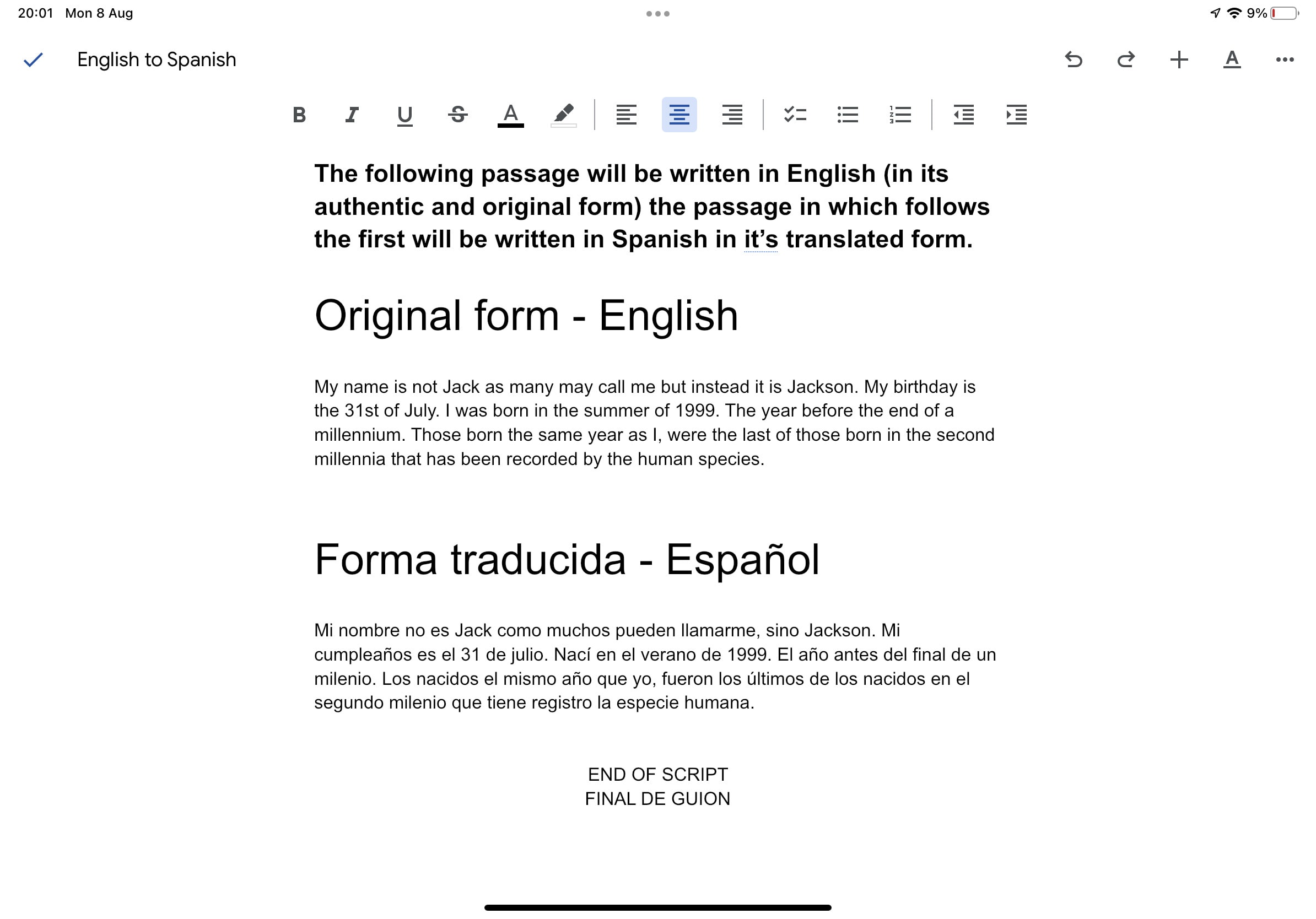Insert a checklist
The width and height of the screenshot is (1316, 919).
(x=795, y=115)
